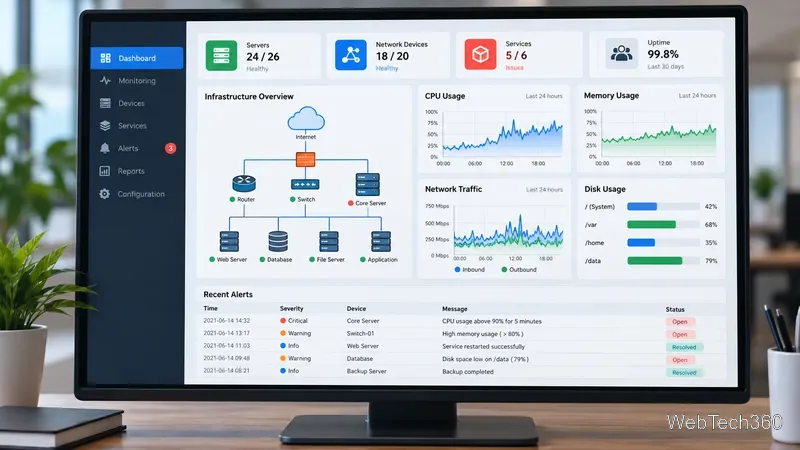Click the Reports chart icon
The width and height of the screenshot is (800, 450).
pyautogui.click(x=105, y=171)
